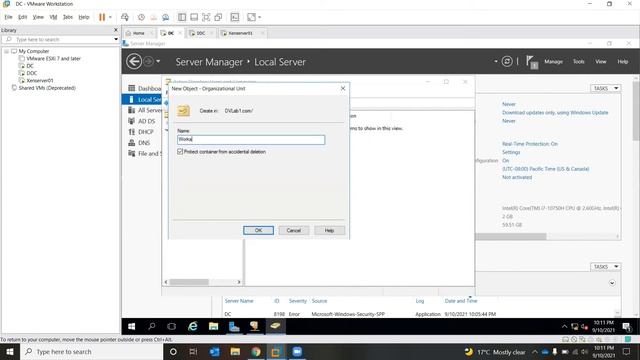Open the VMware VM menu
Screen dimensions: 640x360
click(53, 17)
